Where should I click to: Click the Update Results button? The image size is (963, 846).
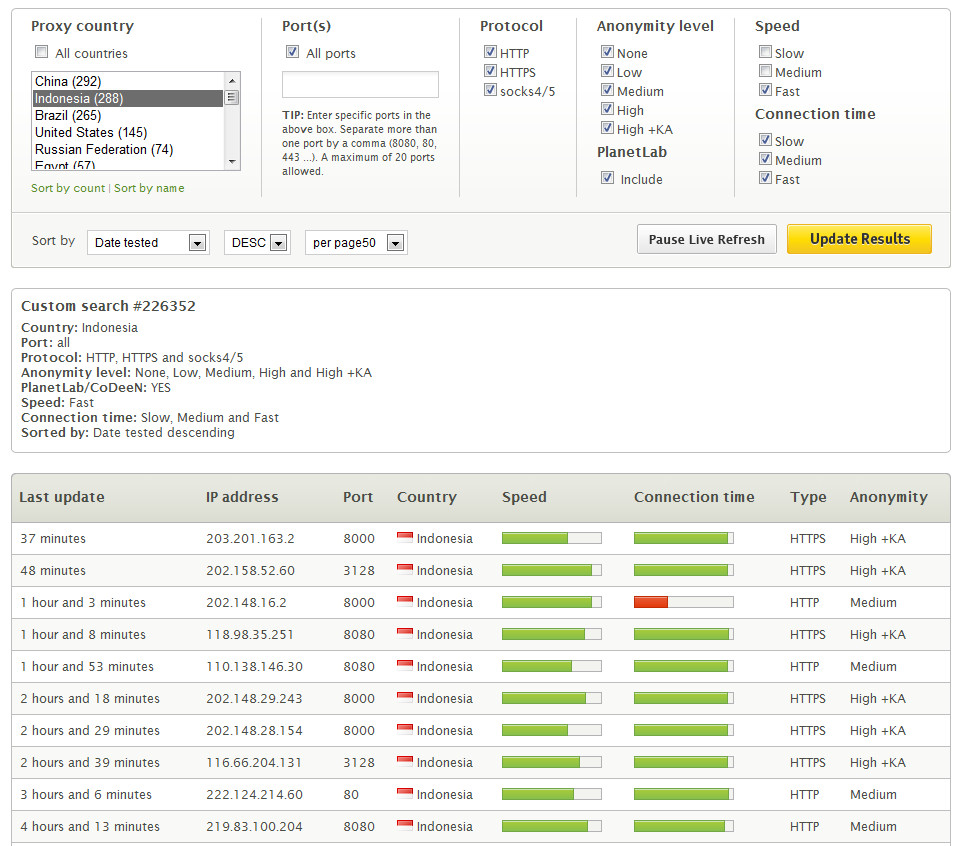click(859, 239)
